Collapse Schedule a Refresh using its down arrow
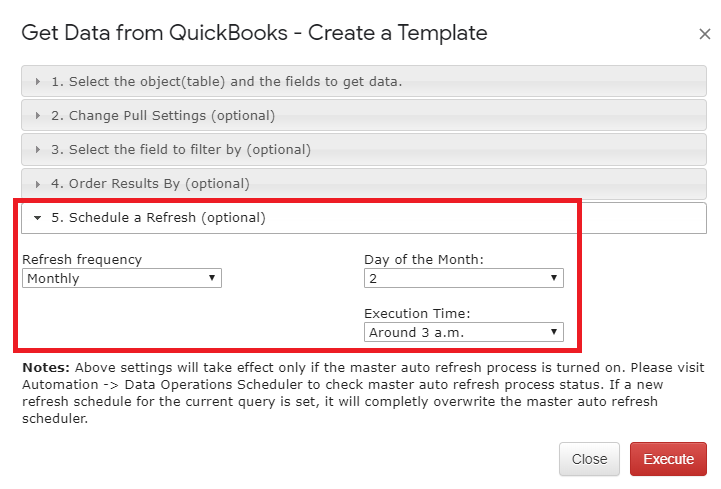Image resolution: width=721 pixels, height=489 pixels. [38, 218]
